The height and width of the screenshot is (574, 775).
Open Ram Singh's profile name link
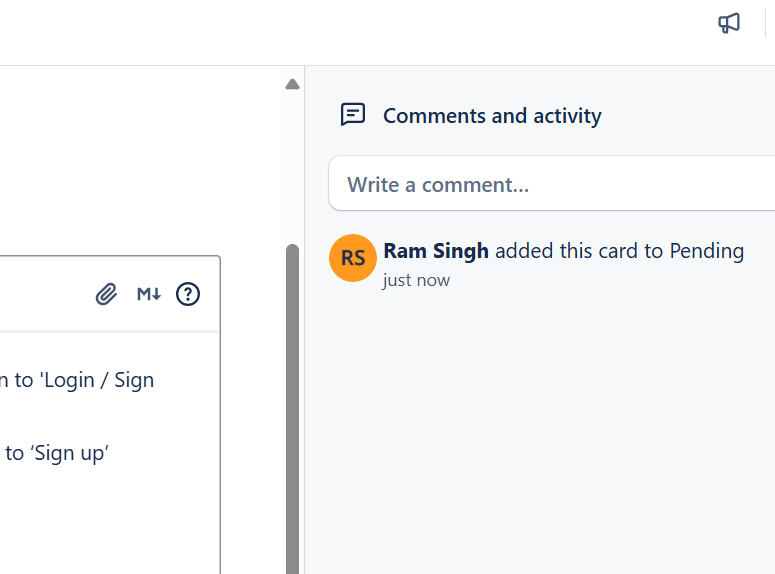[436, 251]
